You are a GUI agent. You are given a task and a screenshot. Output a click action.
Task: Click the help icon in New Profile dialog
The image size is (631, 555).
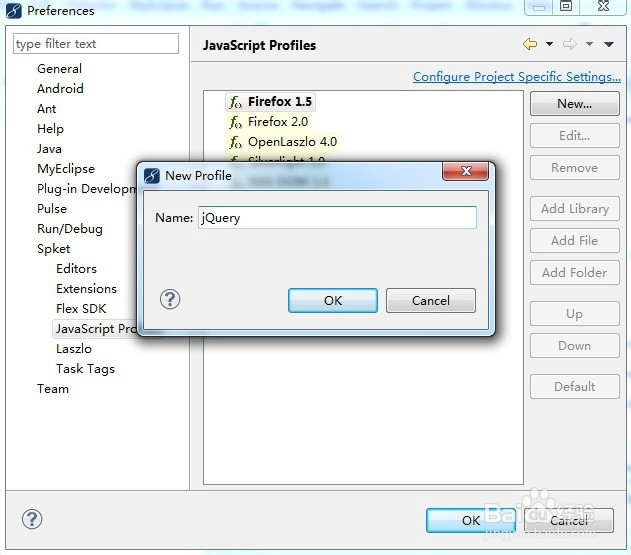170,299
